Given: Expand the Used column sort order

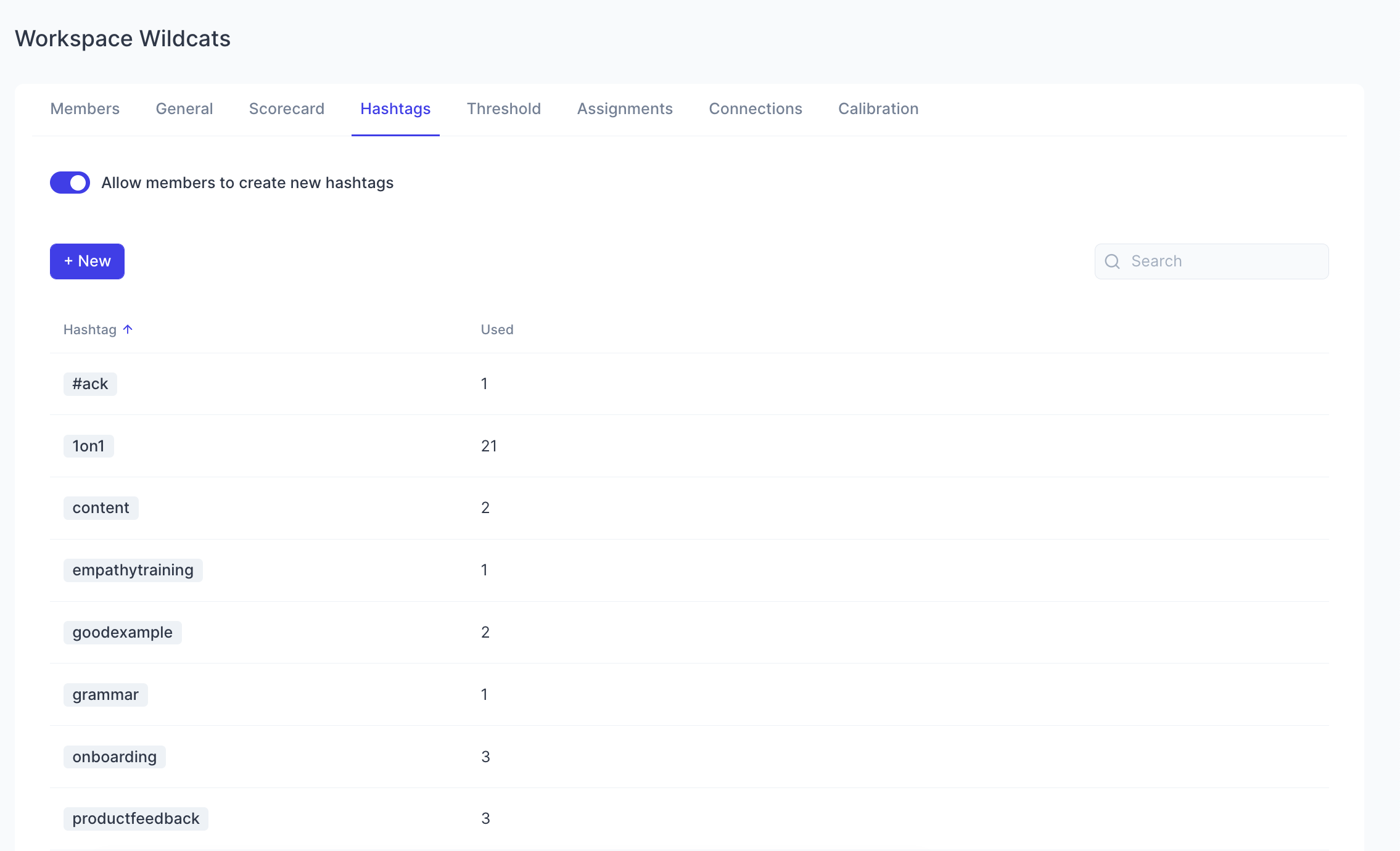Looking at the screenshot, I should tap(497, 329).
